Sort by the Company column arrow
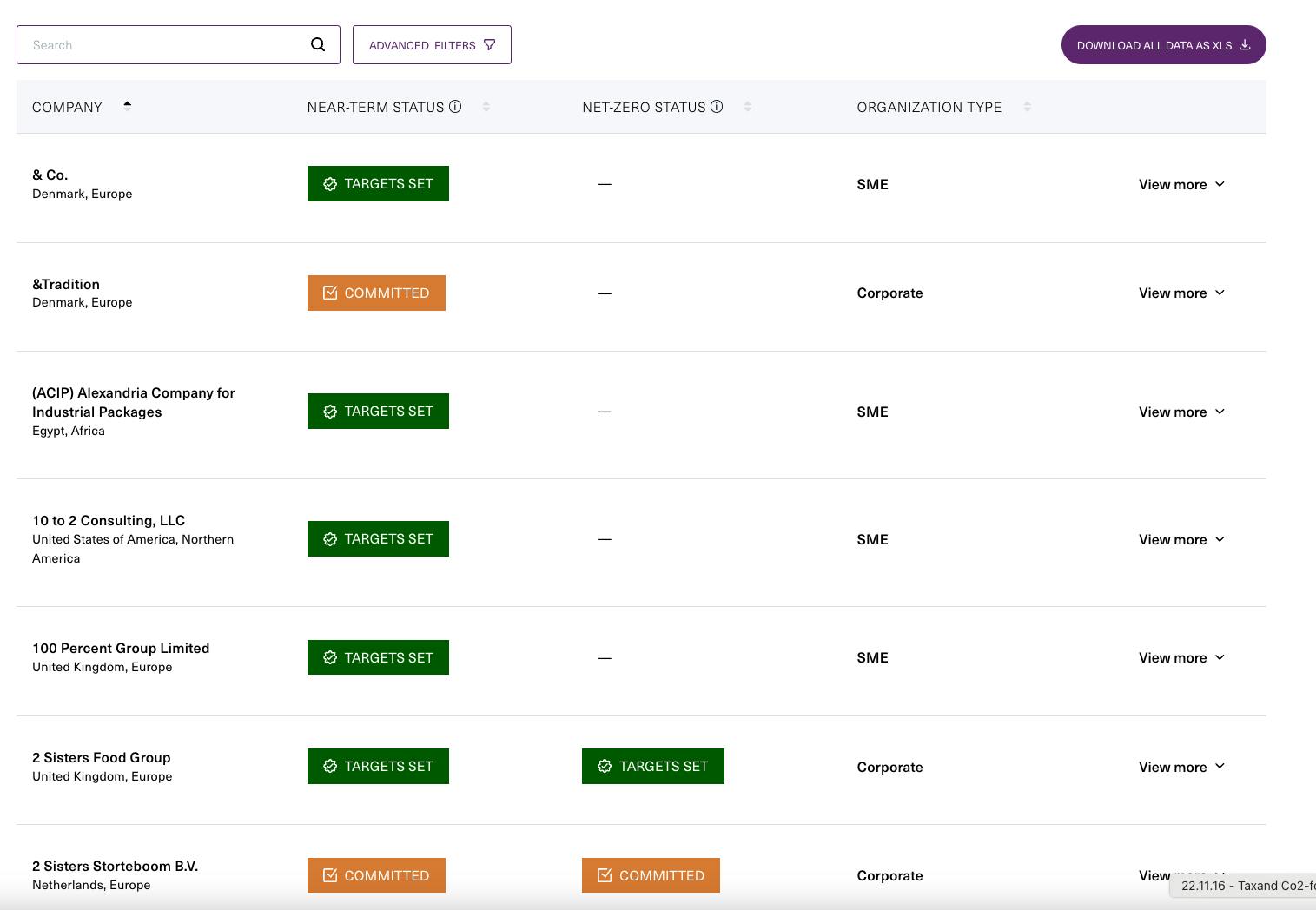The image size is (1316, 910). (x=128, y=106)
